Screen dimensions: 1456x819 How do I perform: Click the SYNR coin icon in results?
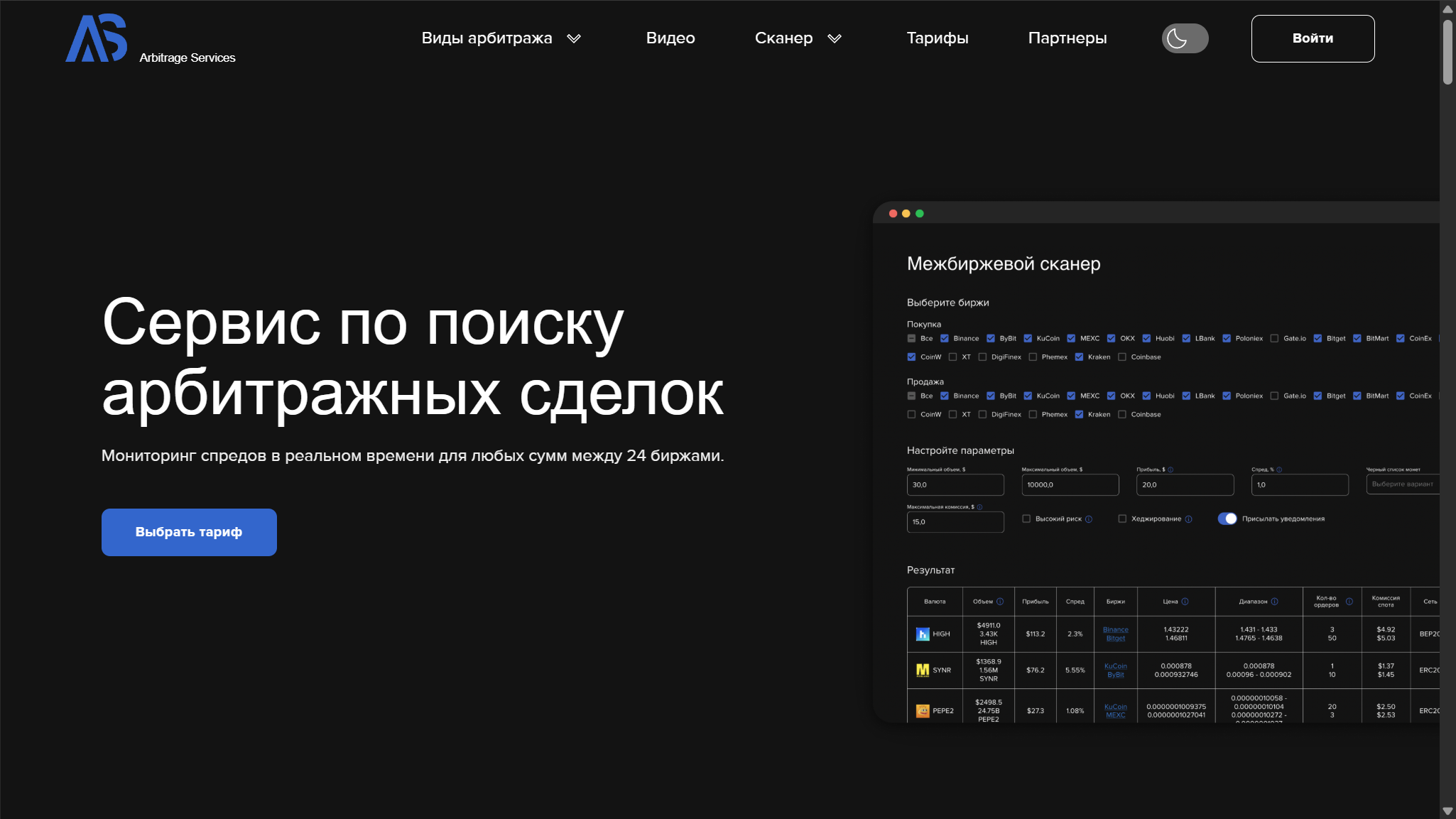923,670
